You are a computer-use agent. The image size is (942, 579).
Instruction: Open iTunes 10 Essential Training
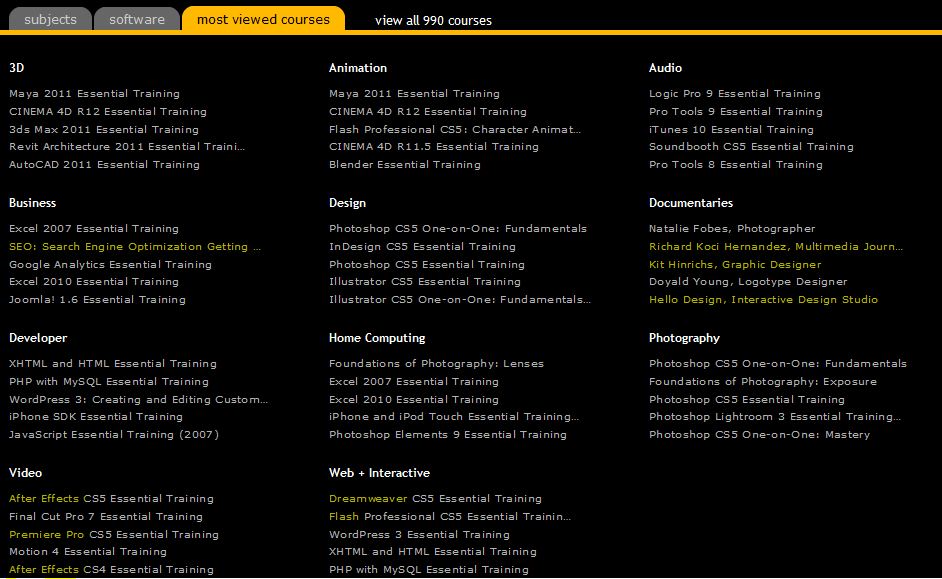coord(732,130)
